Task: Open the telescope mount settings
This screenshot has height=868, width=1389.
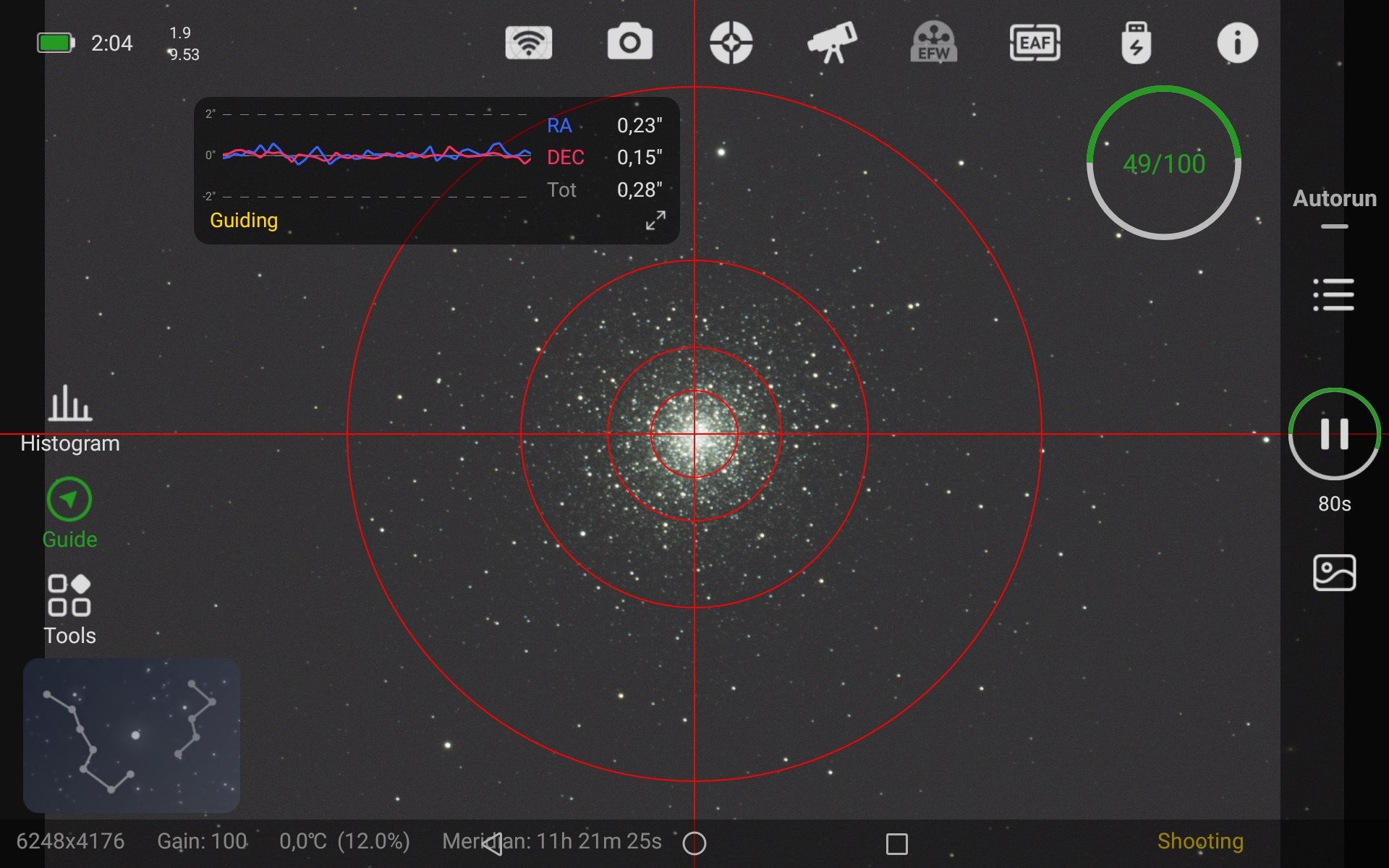Action: pos(833,43)
